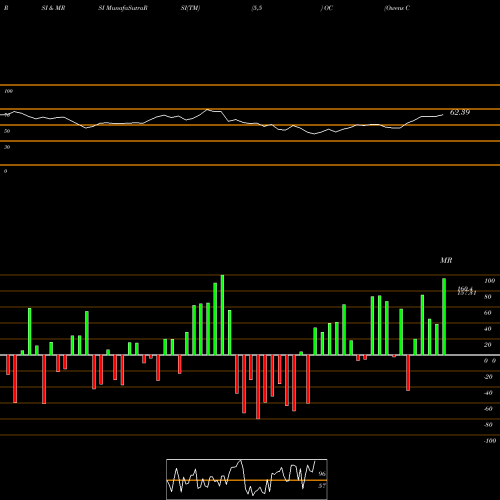Click the 'SI(TM)' header text
500x500 pixels.
click(190, 8)
